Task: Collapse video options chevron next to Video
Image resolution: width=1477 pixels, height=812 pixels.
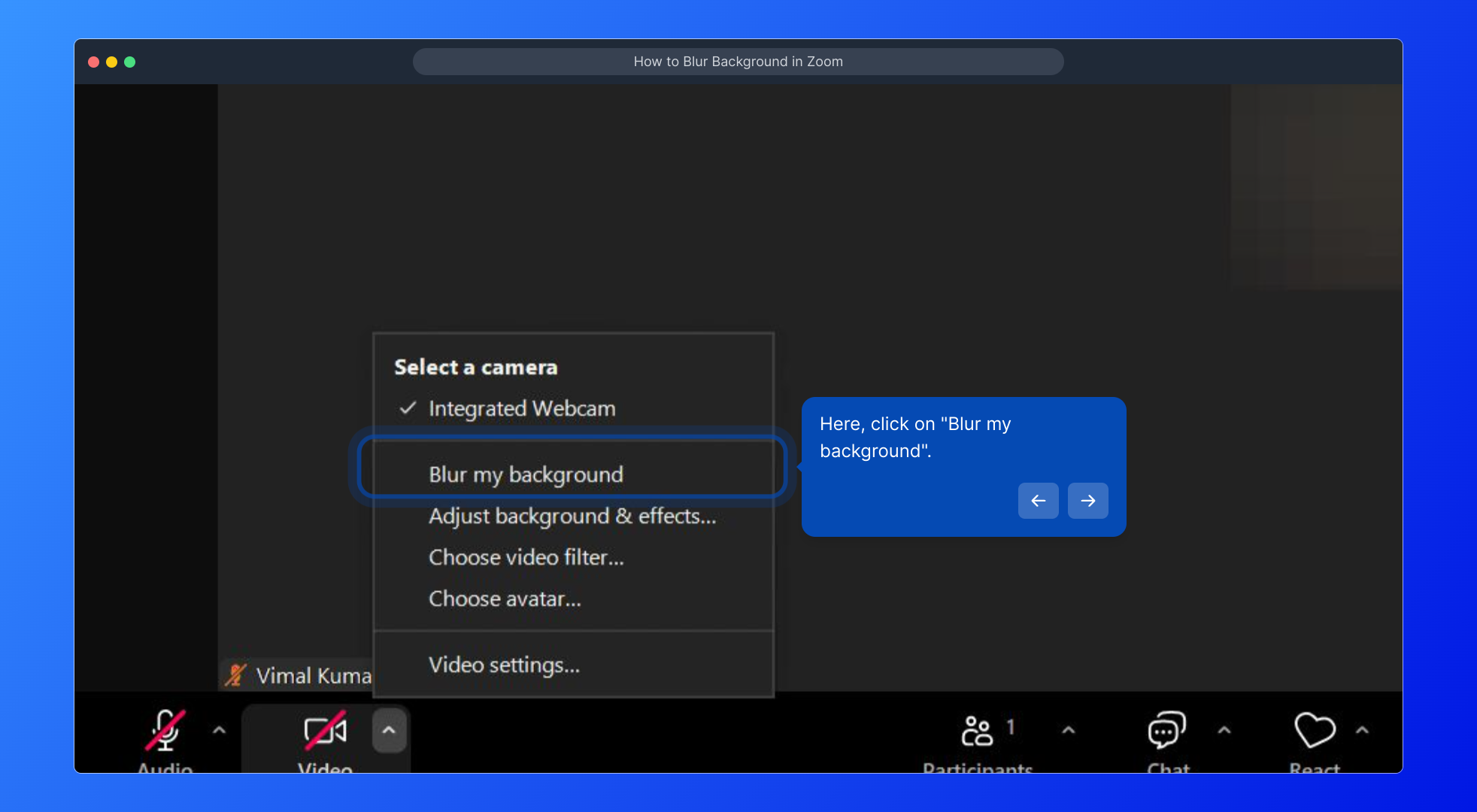Action: 389,730
